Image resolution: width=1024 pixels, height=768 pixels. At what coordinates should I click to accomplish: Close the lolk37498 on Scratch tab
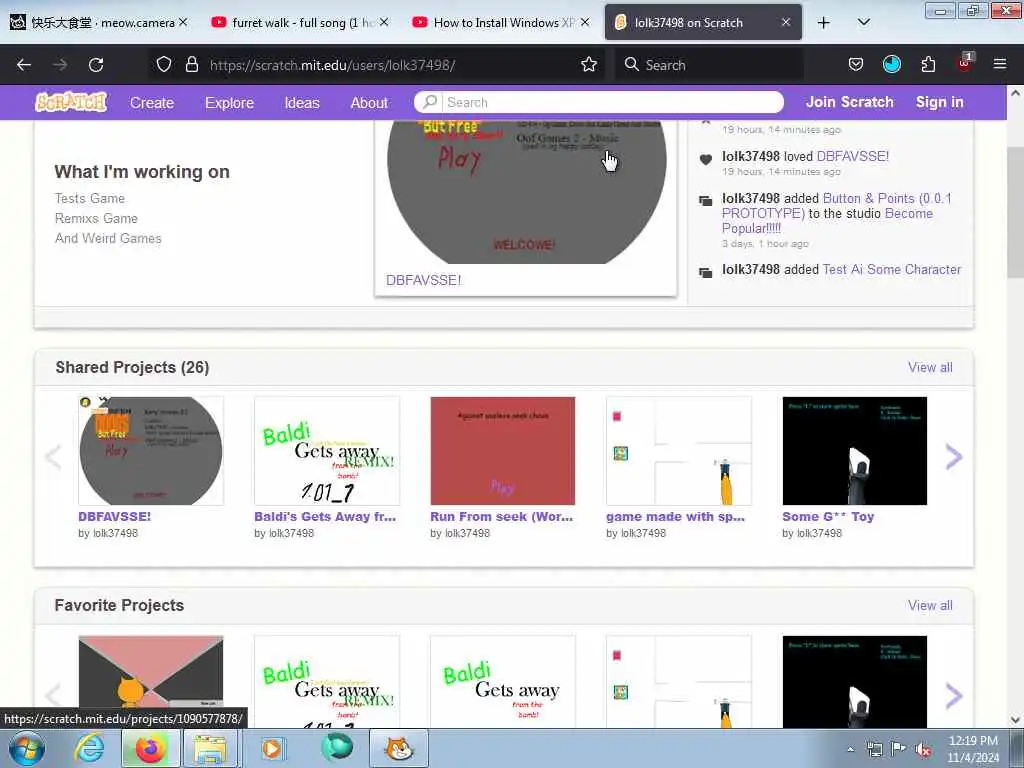click(x=786, y=22)
